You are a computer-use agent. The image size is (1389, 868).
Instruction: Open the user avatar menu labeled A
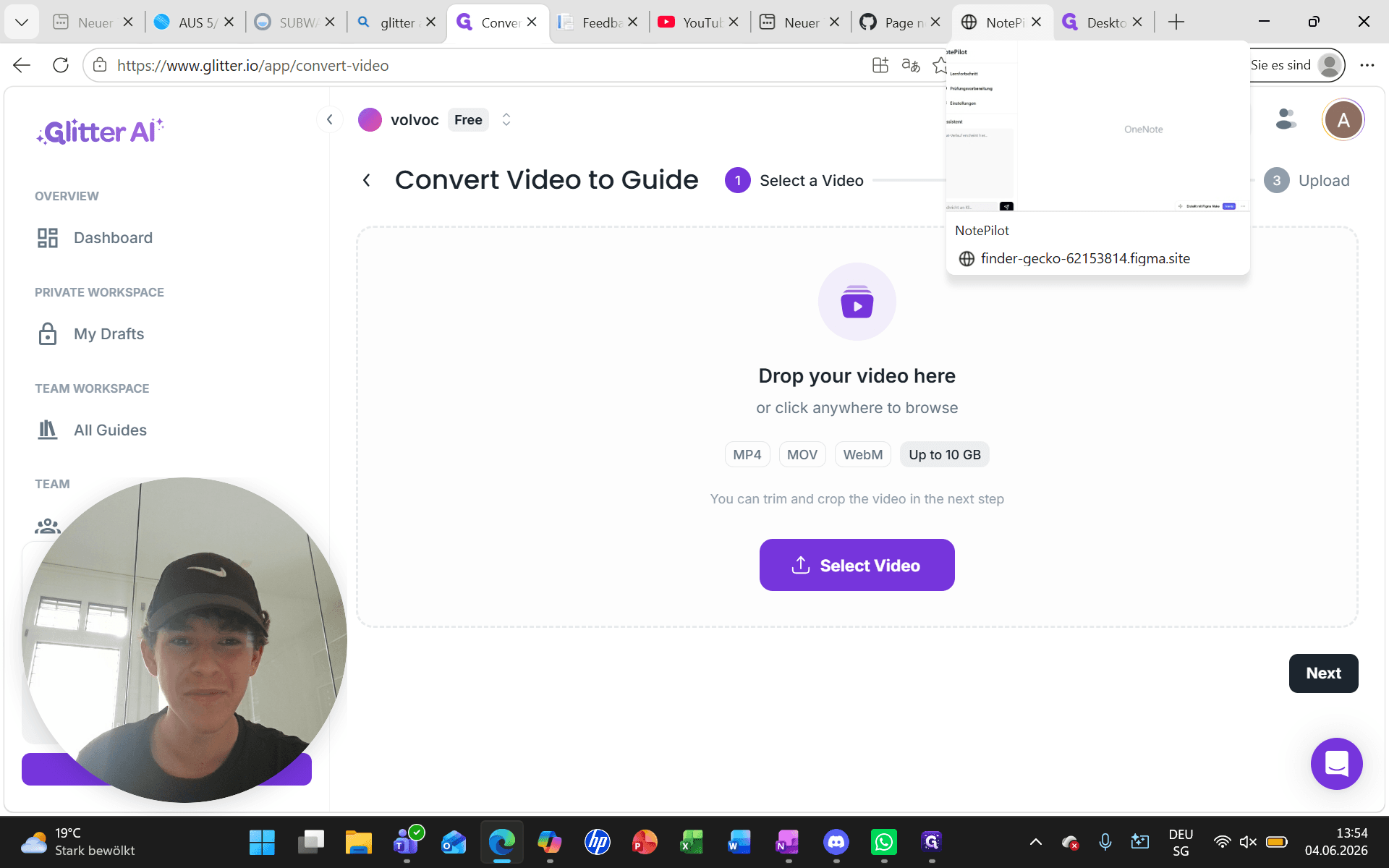[1343, 120]
